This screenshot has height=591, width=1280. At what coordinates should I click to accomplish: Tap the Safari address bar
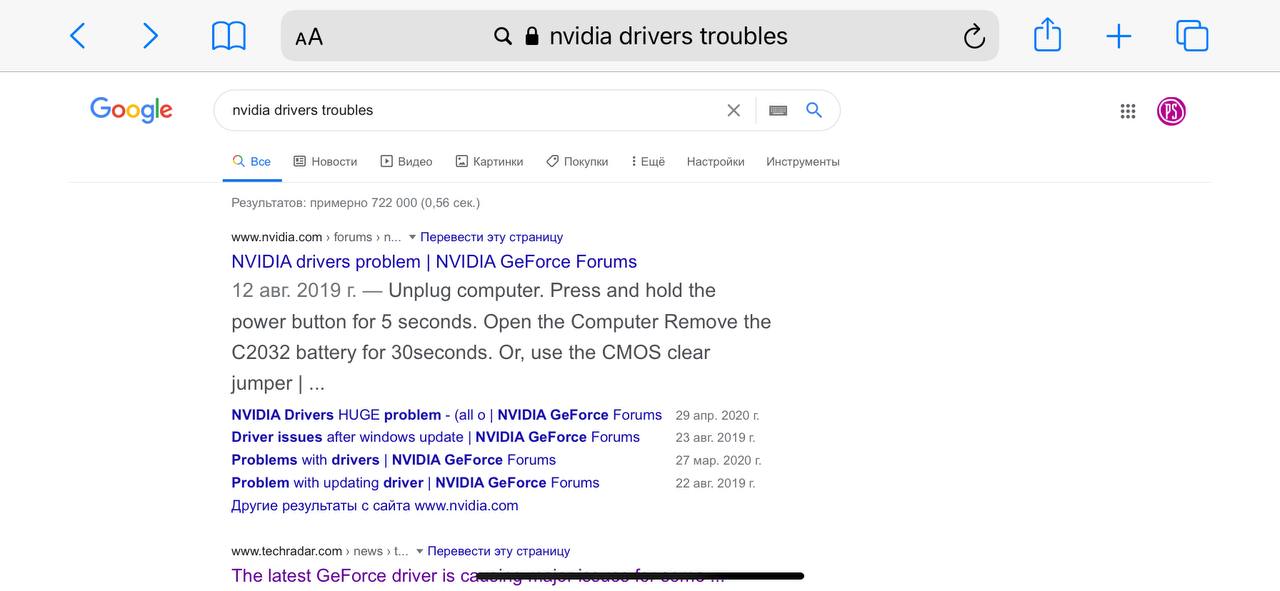tap(640, 36)
